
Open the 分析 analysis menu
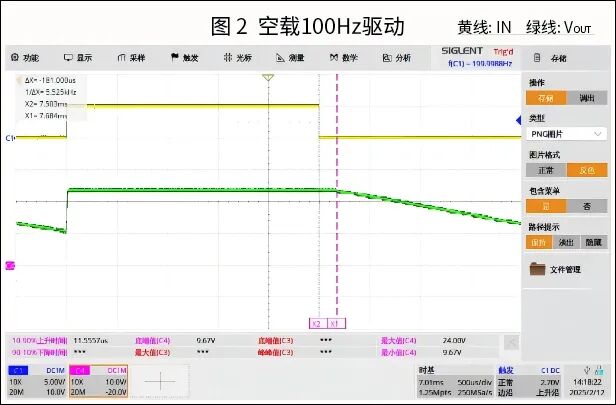[x=397, y=58]
